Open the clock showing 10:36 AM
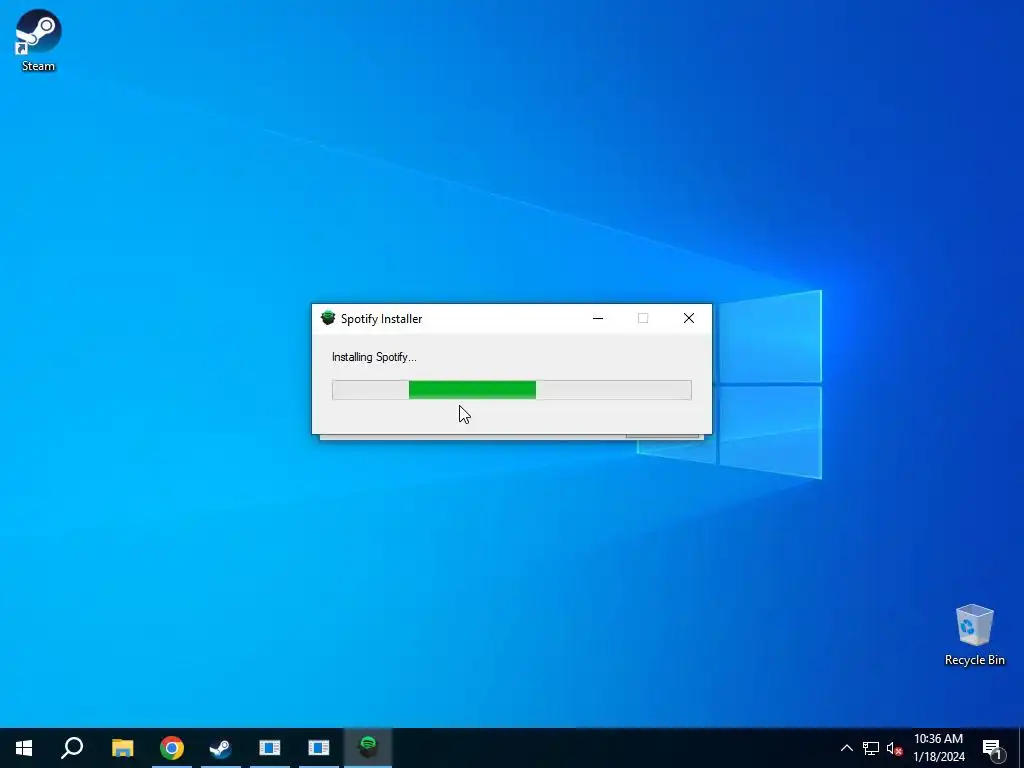Viewport: 1024px width, 768px height. click(x=938, y=748)
